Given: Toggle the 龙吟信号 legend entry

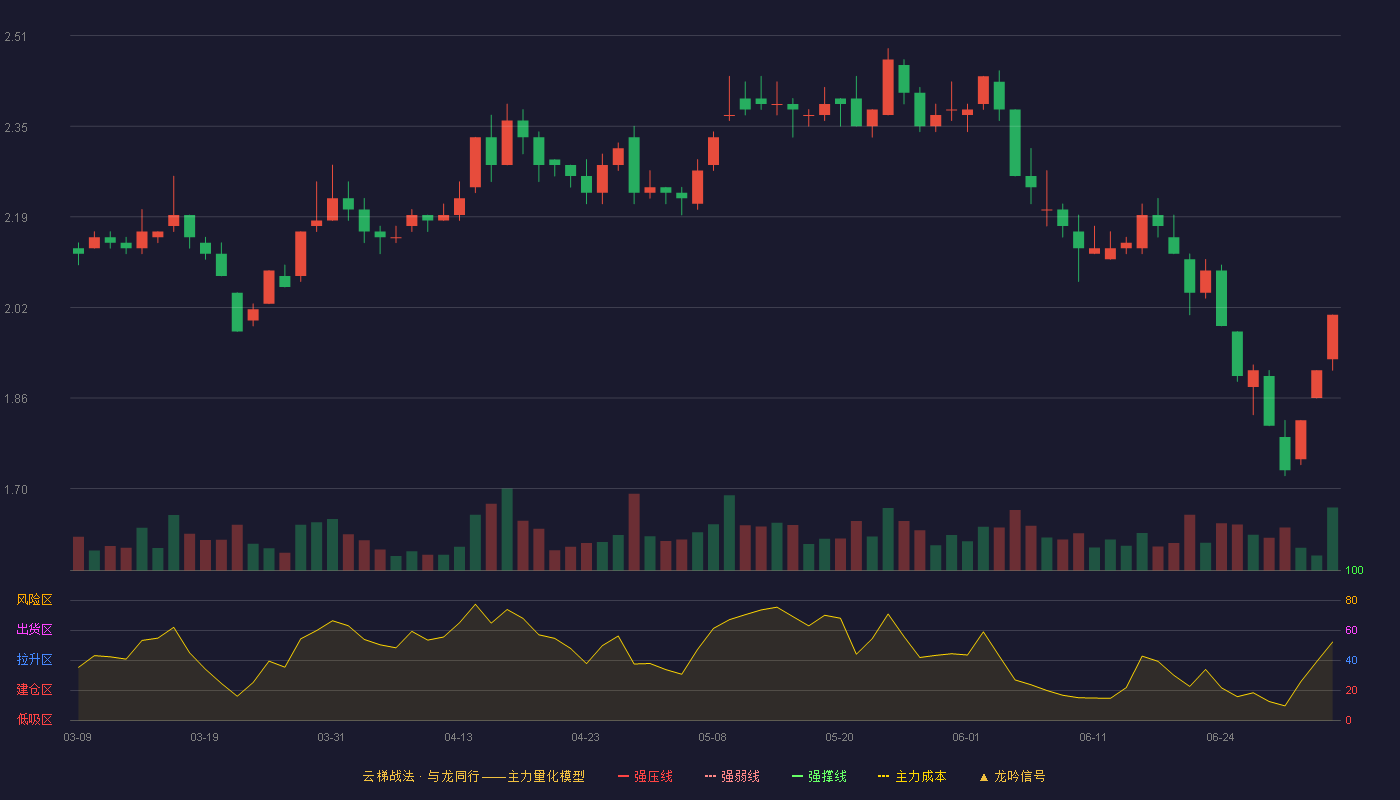Looking at the screenshot, I should pyautogui.click(x=1012, y=776).
